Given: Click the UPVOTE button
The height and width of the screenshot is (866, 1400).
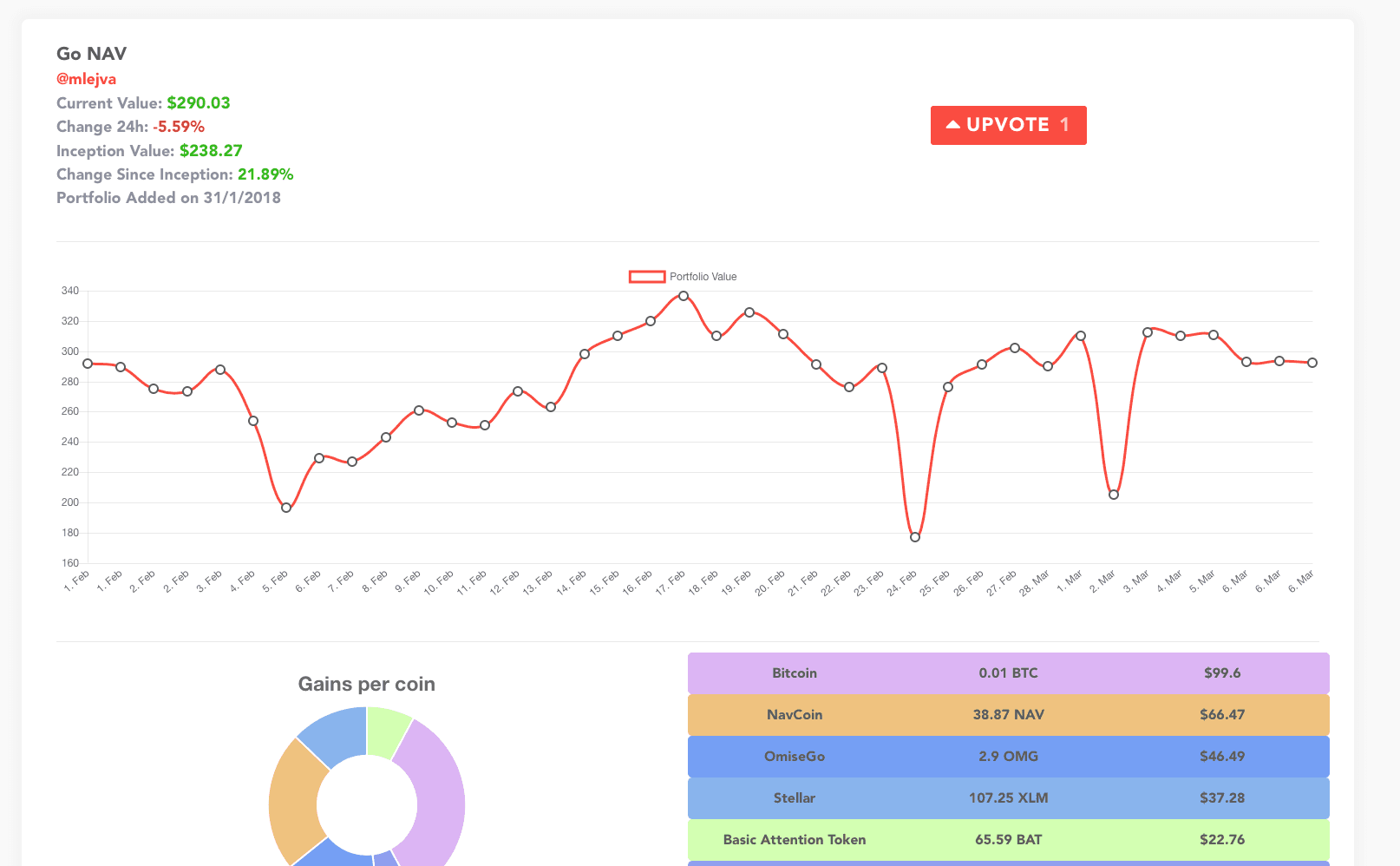Looking at the screenshot, I should tap(1008, 125).
